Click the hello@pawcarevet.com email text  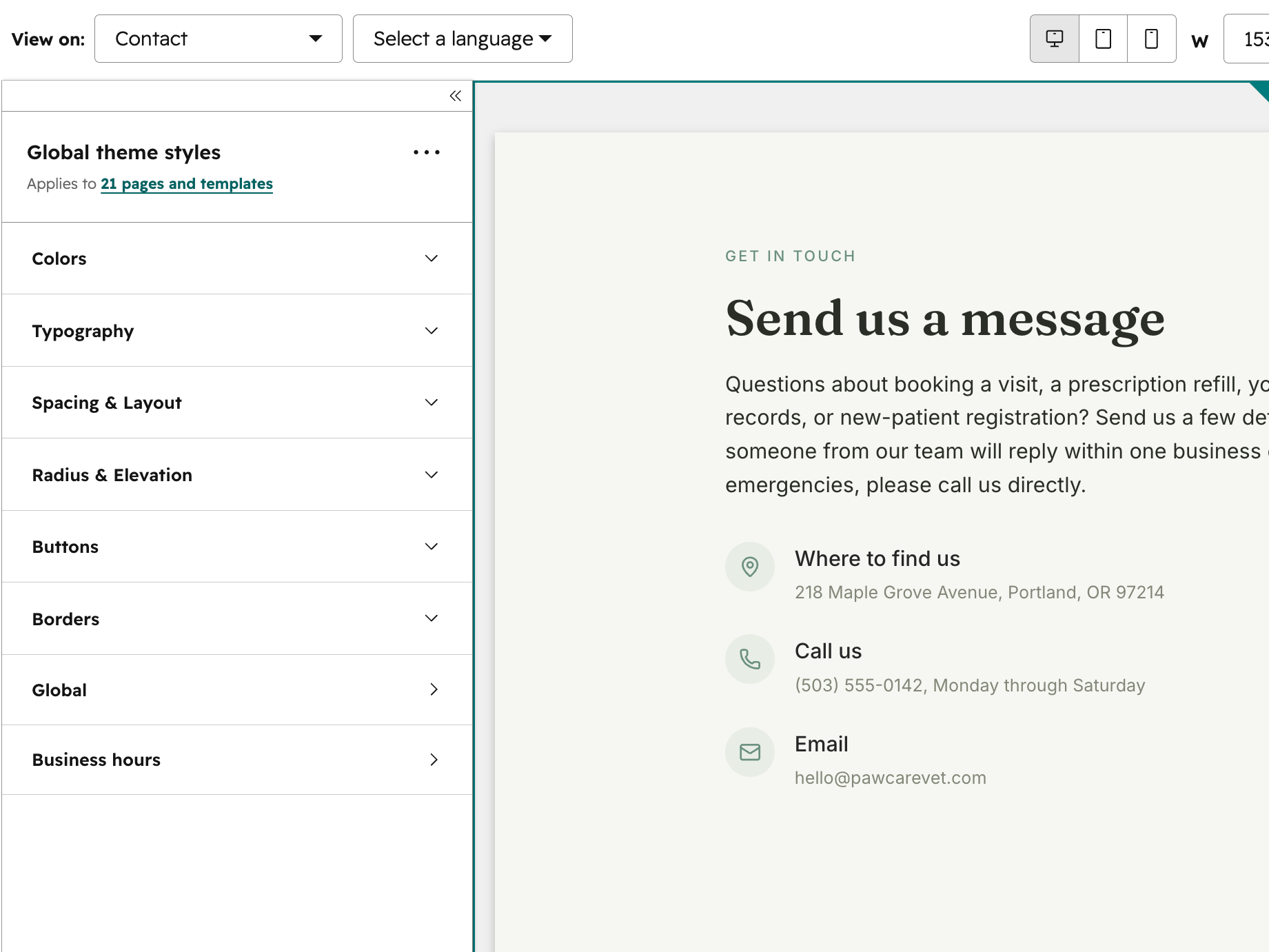tap(891, 778)
